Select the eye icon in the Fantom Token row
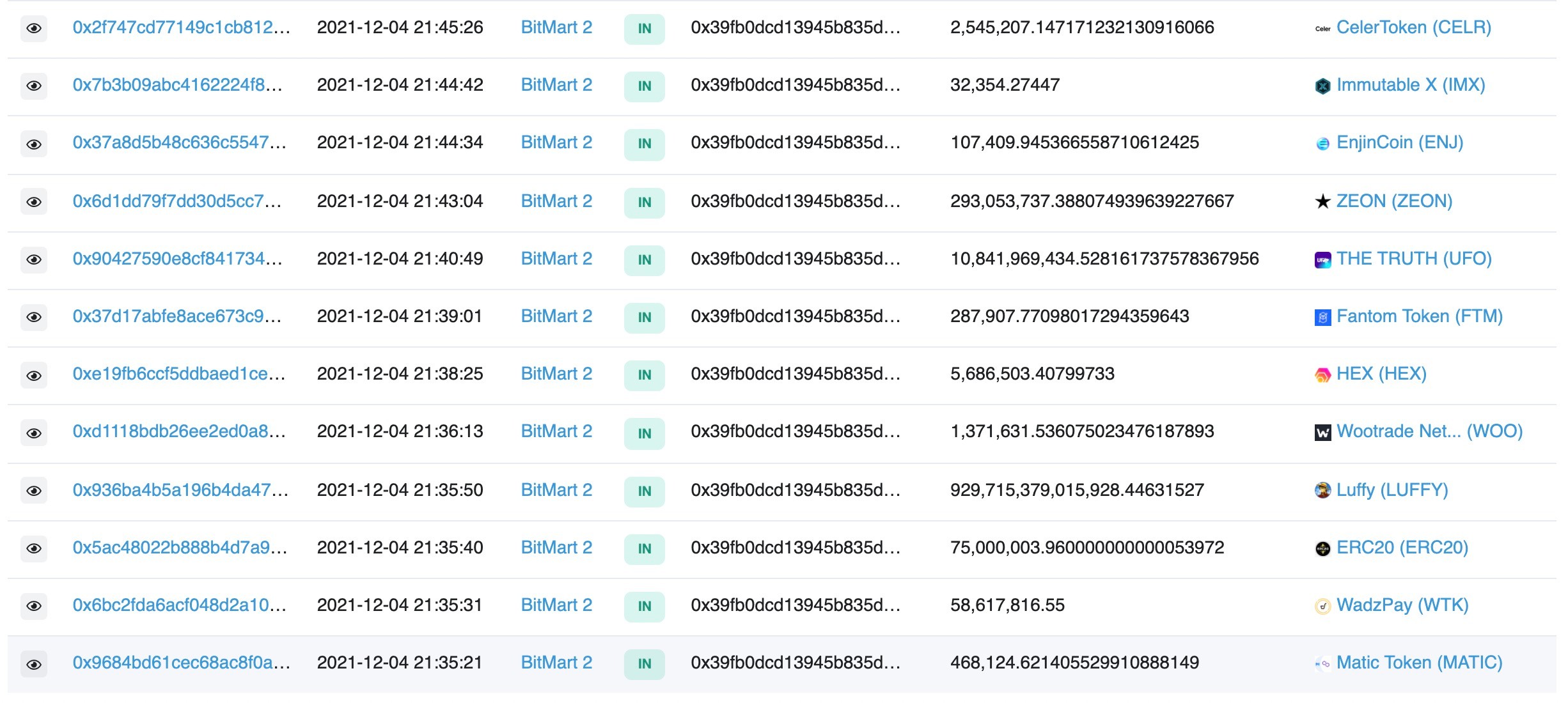 [x=34, y=317]
